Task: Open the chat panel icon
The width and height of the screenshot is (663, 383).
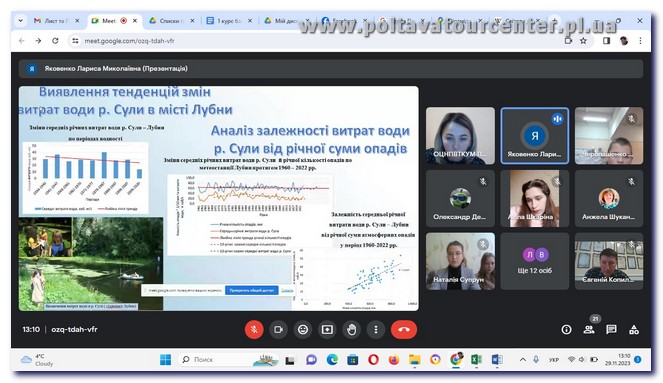Action: click(611, 330)
